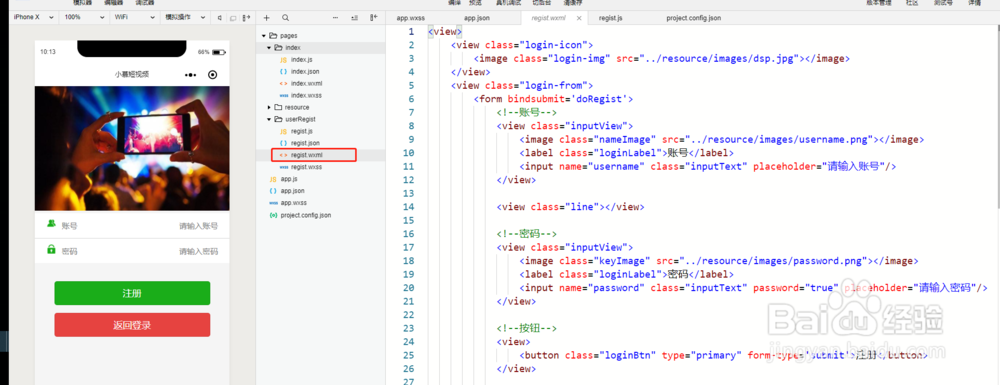Click the 账号 label in simulator form
The height and width of the screenshot is (385, 1000).
pos(70,226)
